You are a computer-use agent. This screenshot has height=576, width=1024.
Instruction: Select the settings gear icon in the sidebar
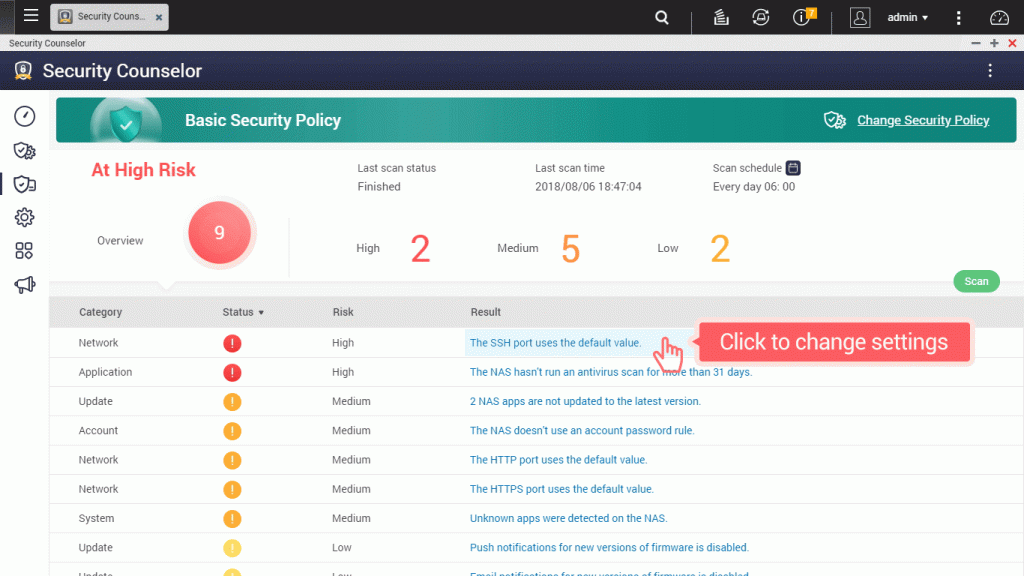24,217
